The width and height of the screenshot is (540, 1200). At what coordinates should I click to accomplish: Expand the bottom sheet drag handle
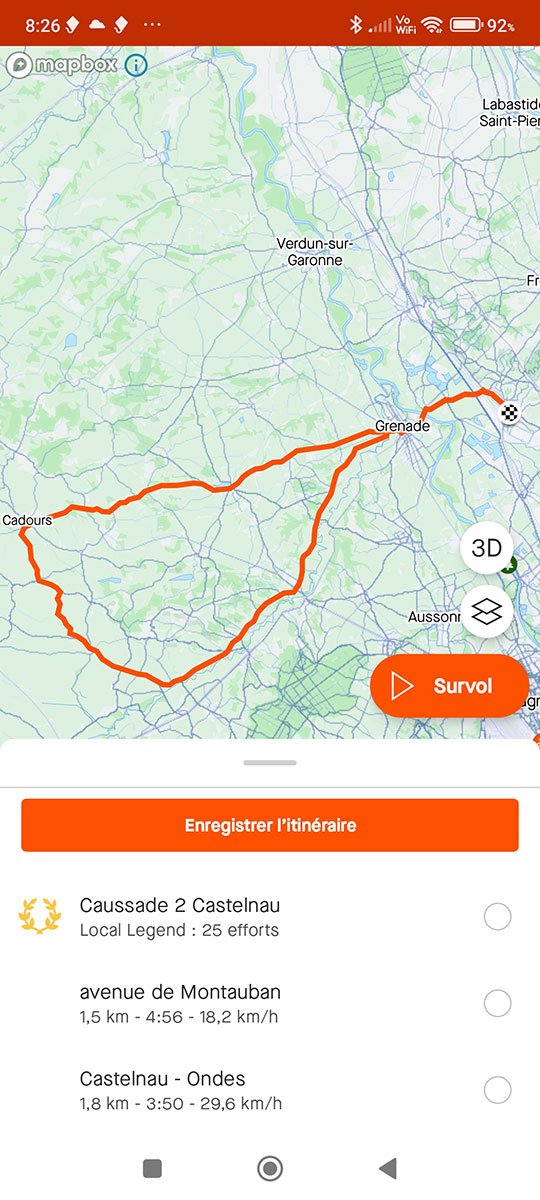point(270,763)
